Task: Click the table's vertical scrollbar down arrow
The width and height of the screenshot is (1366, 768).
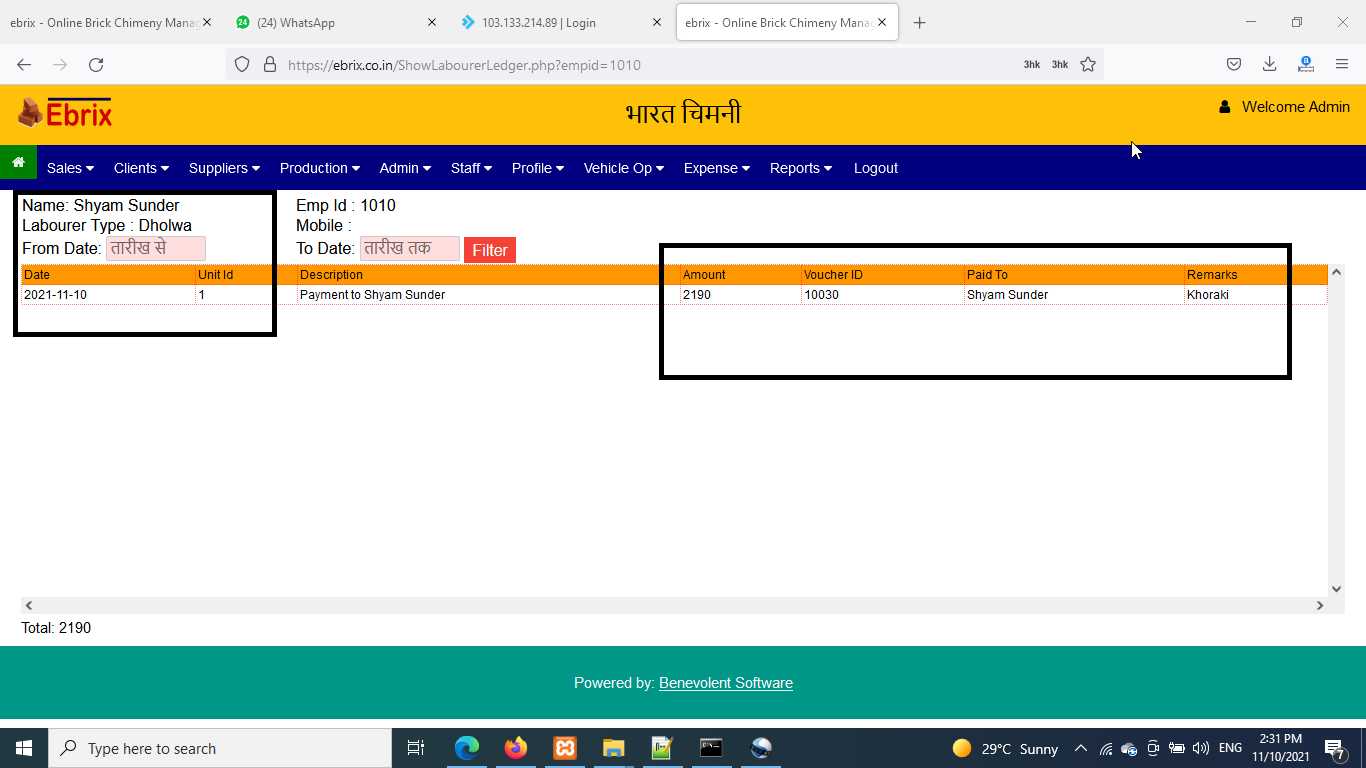Action: (x=1337, y=589)
